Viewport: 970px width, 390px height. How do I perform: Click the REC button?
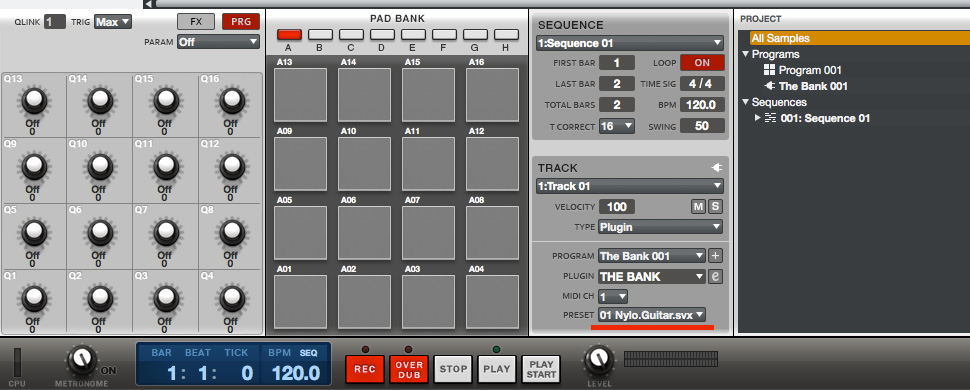(365, 369)
